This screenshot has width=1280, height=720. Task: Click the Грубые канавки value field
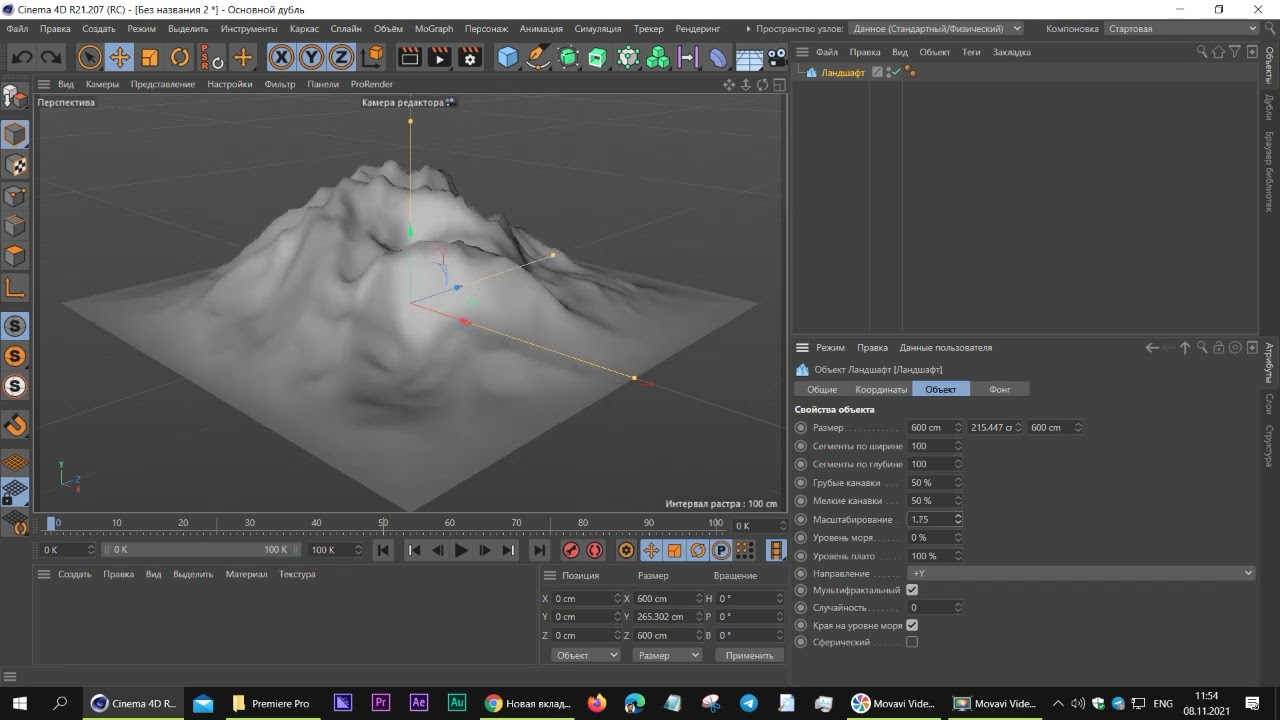[x=930, y=483]
